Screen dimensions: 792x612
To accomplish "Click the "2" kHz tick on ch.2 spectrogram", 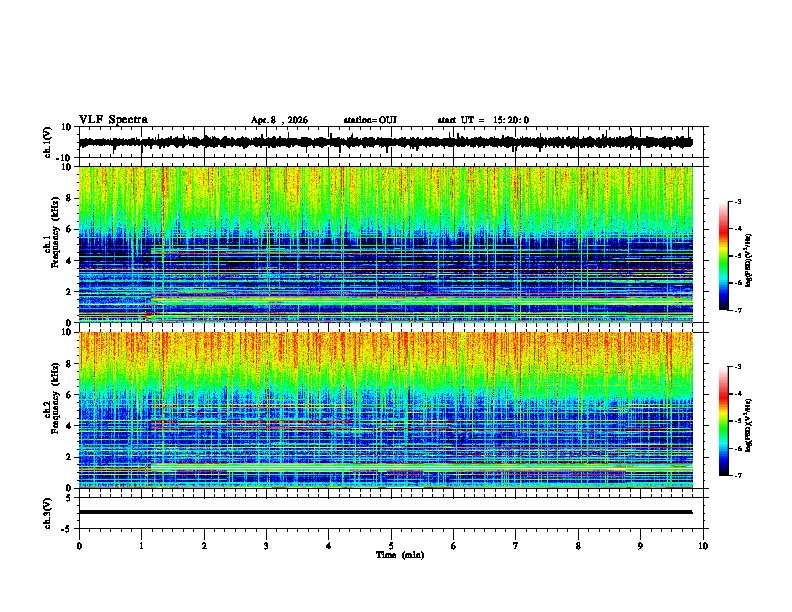I will coord(69,457).
